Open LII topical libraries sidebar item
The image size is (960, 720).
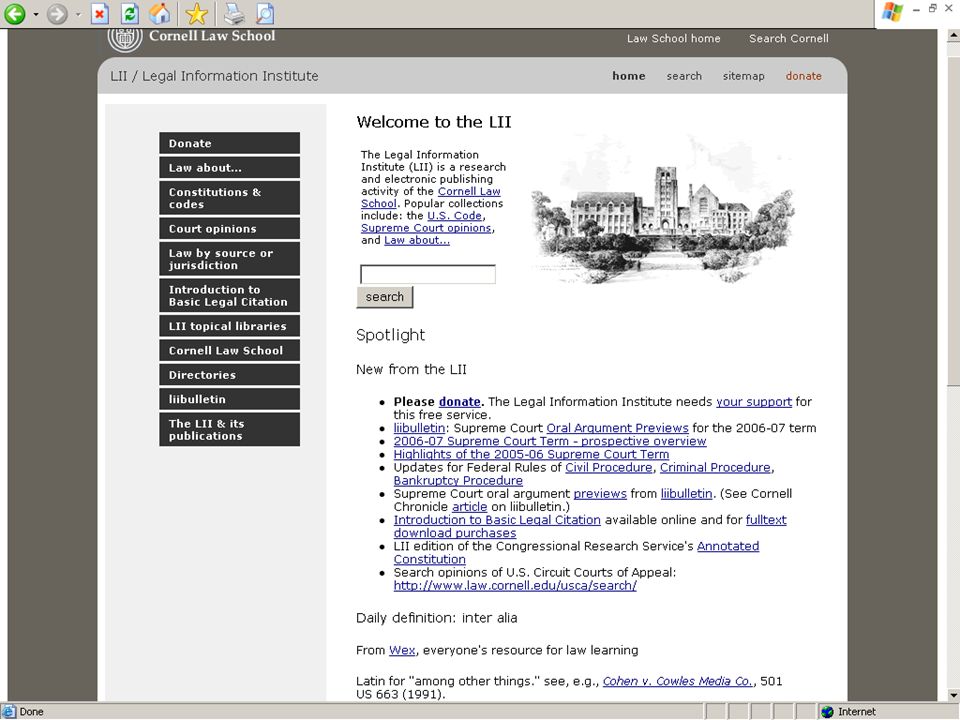(x=230, y=326)
